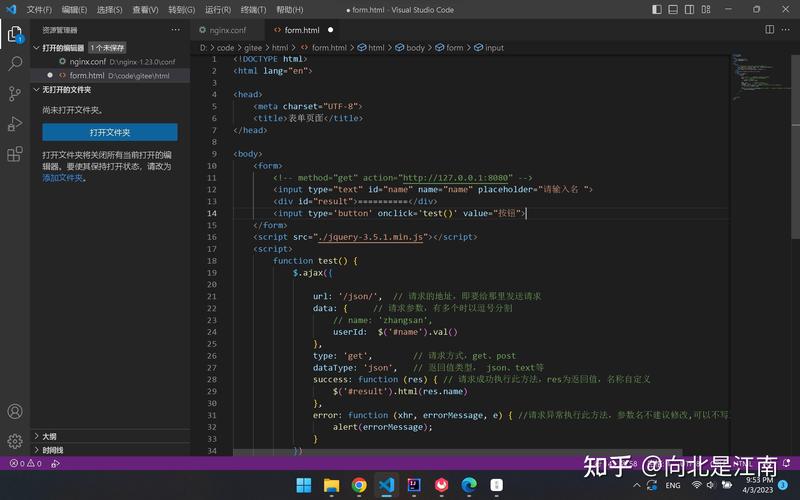Click the 添加文件夹 link
Viewport: 800px width, 500px height.
63,177
